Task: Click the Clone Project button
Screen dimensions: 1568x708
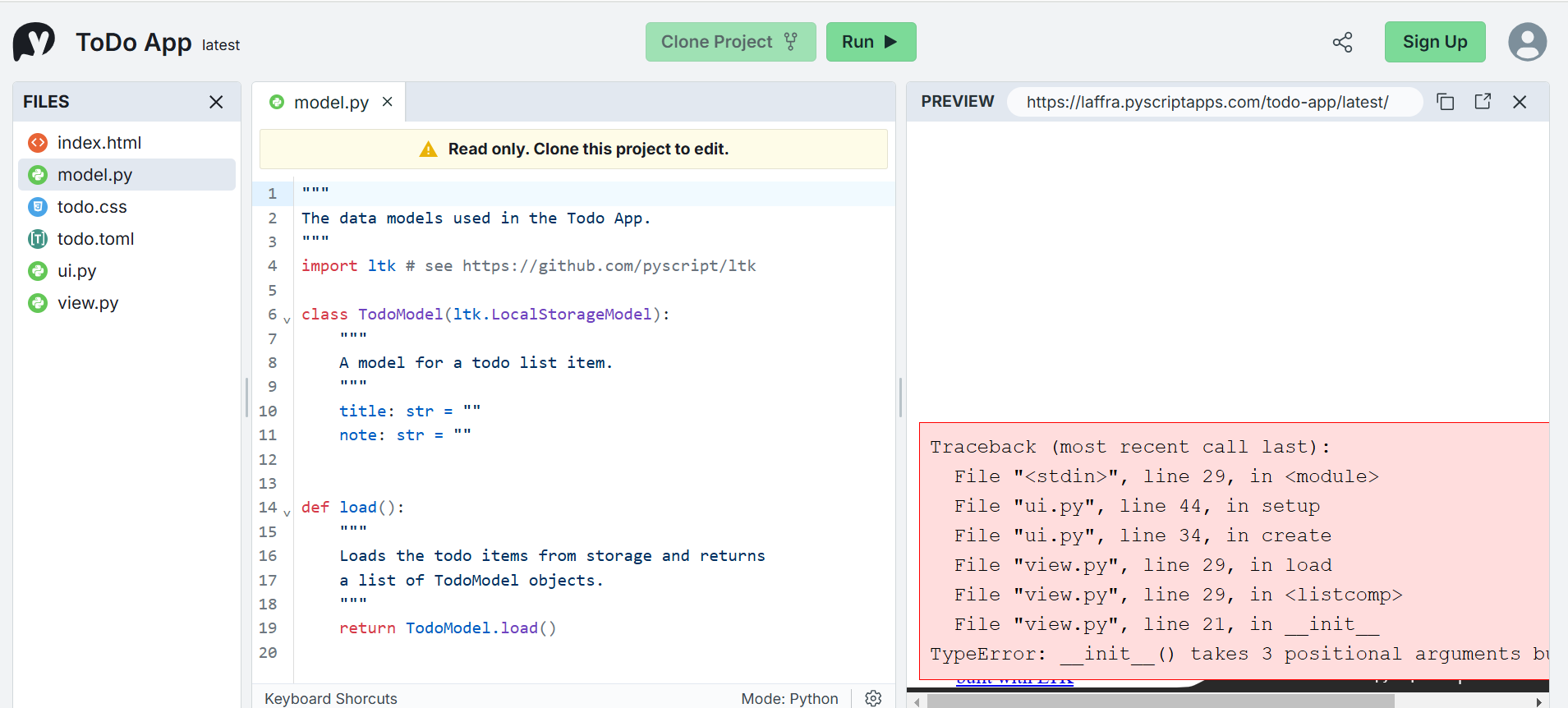Action: [729, 42]
